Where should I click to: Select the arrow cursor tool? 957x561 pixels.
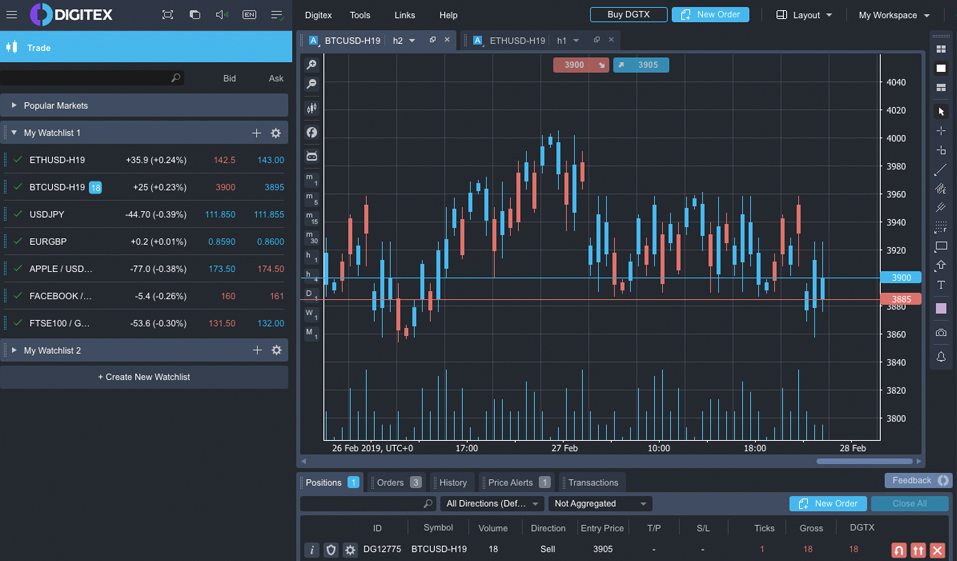(941, 112)
